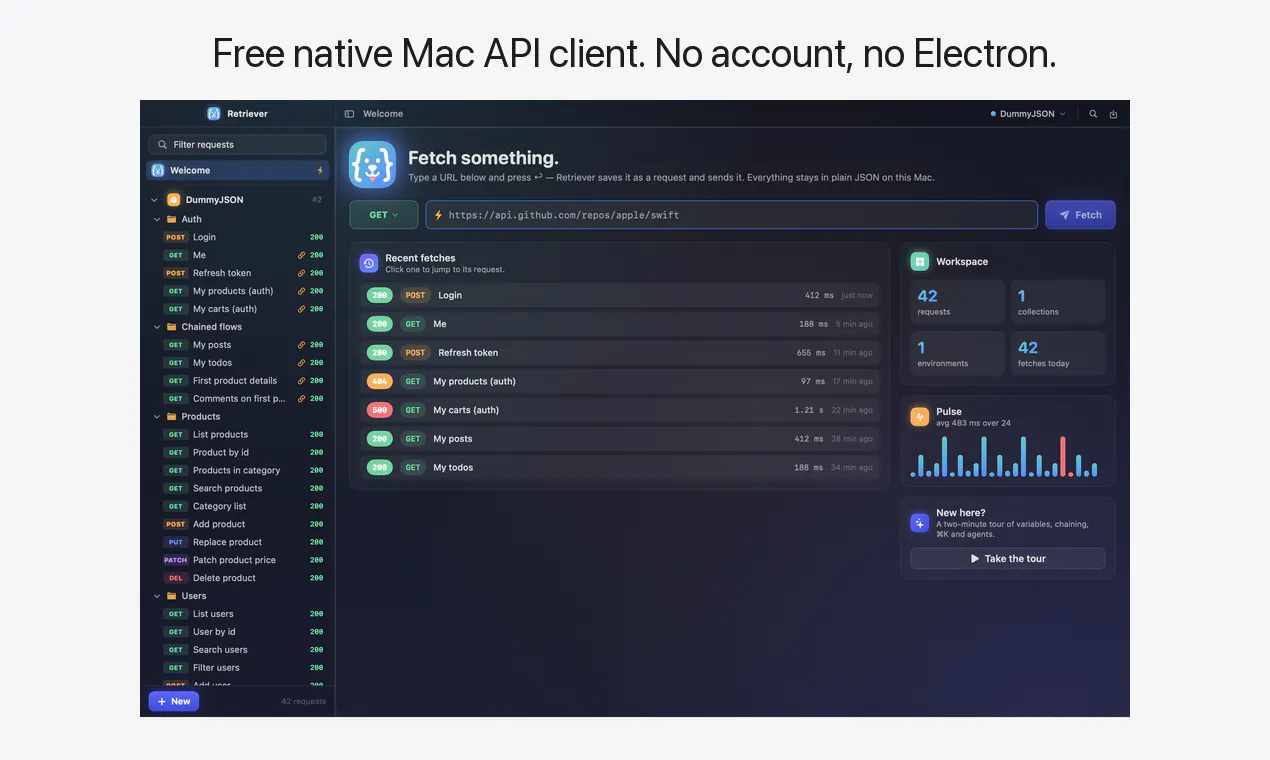Click the chain icon next to My todos in the sidebar

(302, 363)
